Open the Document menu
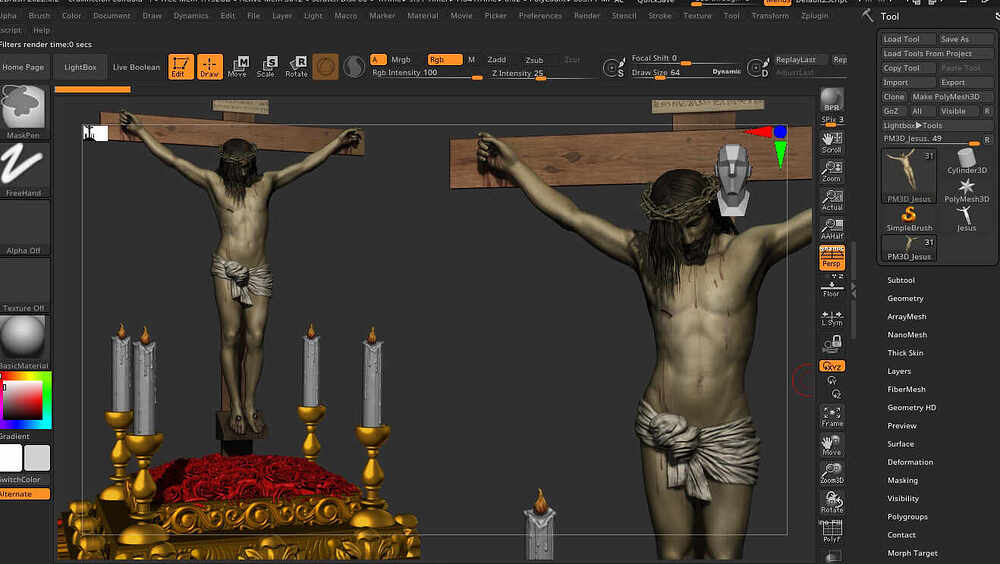Image resolution: width=1000 pixels, height=564 pixels. tap(111, 15)
